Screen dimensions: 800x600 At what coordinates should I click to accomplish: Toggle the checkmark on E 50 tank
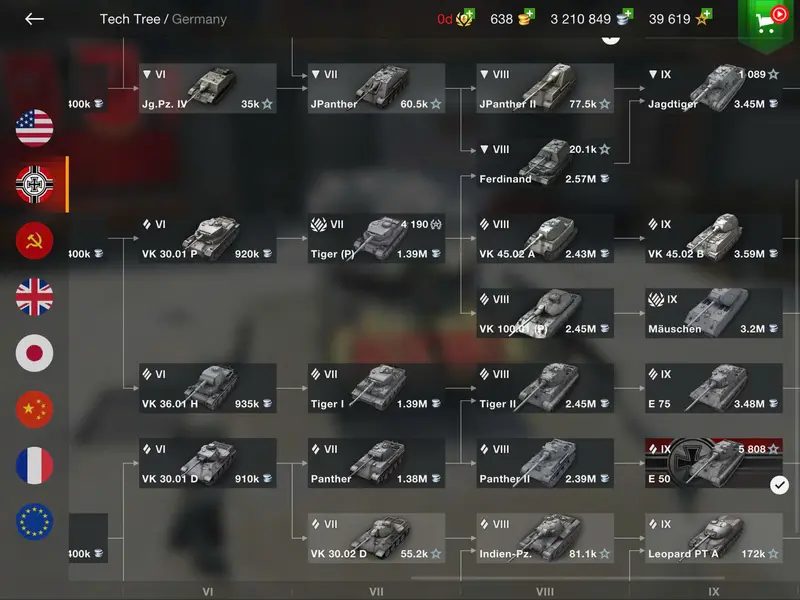(x=779, y=485)
